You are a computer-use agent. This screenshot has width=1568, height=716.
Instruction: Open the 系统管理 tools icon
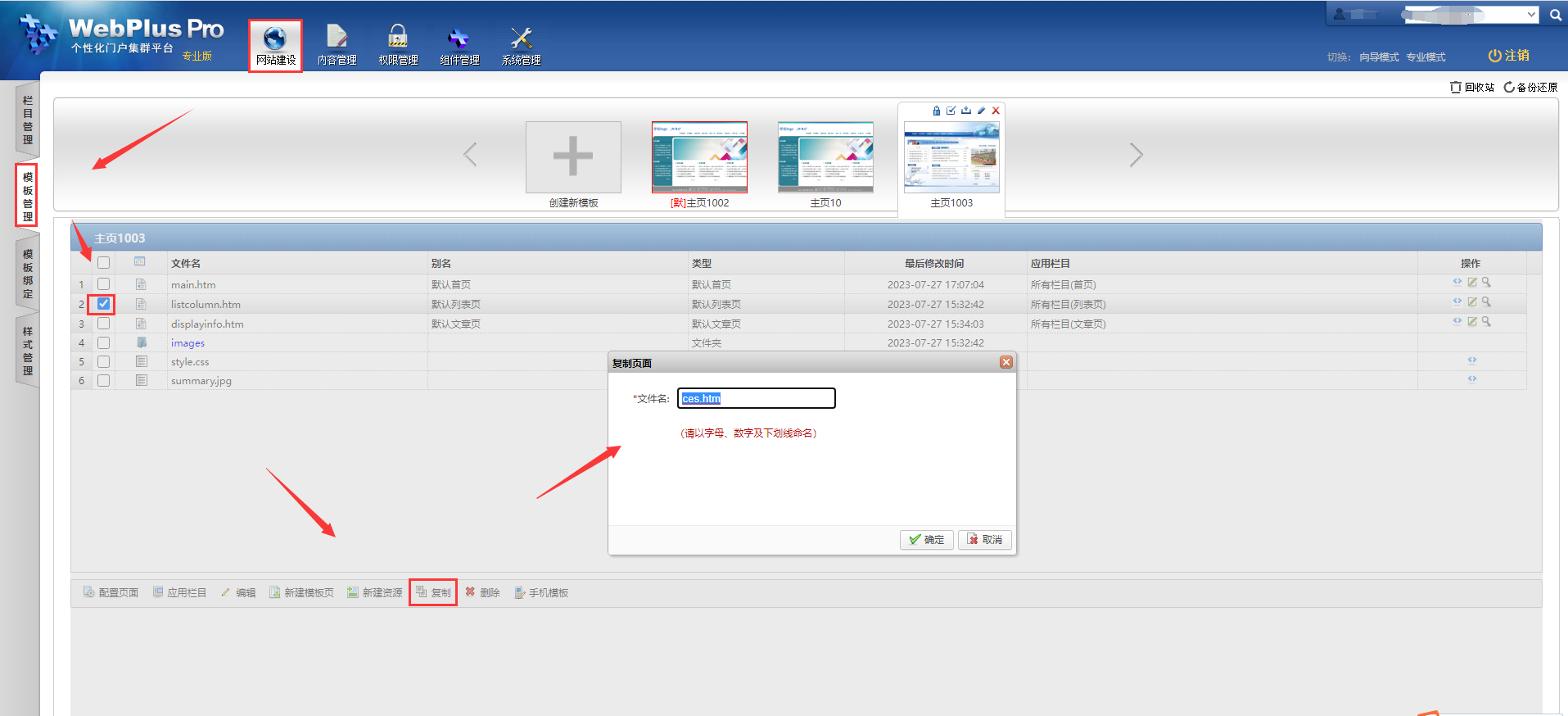(521, 38)
